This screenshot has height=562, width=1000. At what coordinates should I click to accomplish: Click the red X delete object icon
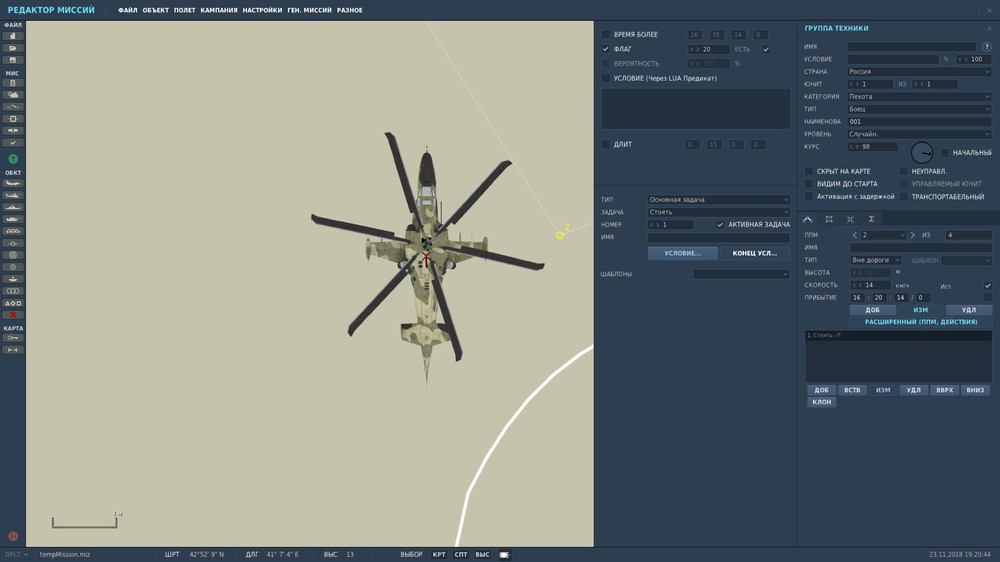tap(13, 315)
